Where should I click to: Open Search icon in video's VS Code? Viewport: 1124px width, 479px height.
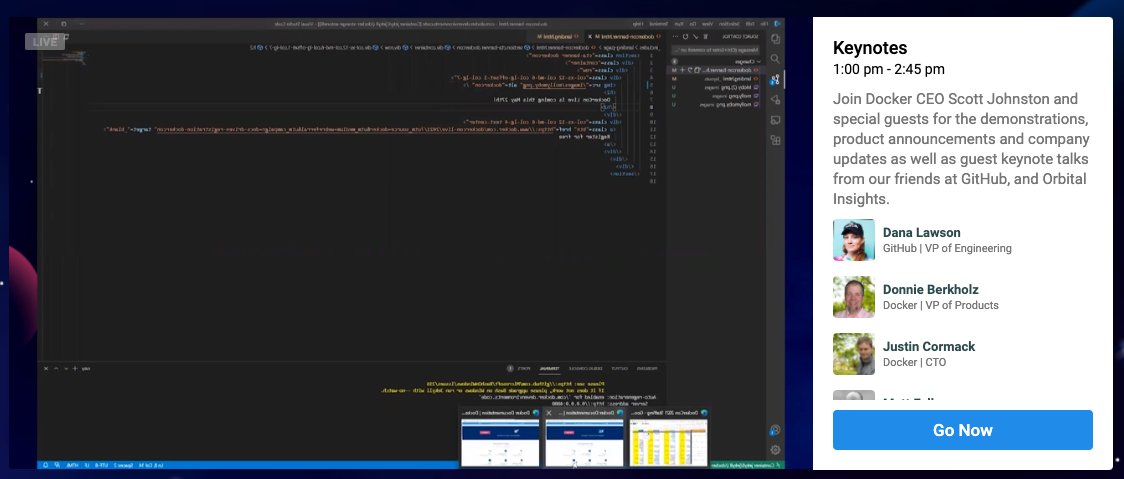click(775, 58)
